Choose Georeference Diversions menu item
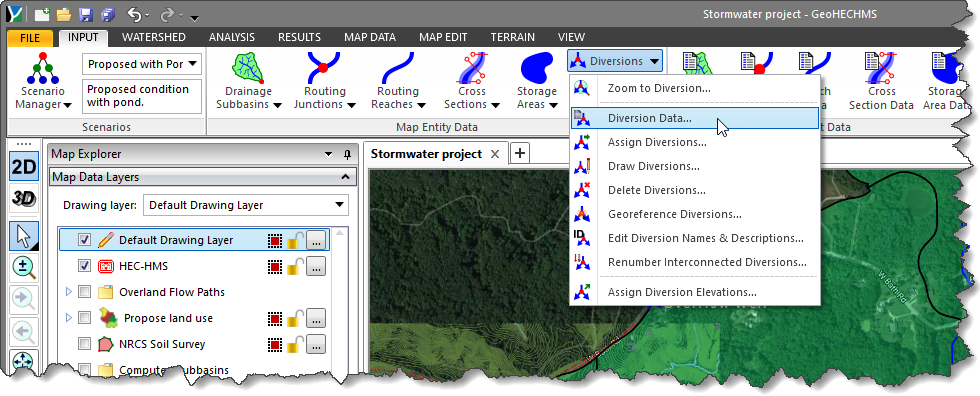The width and height of the screenshot is (980, 396). pyautogui.click(x=694, y=214)
